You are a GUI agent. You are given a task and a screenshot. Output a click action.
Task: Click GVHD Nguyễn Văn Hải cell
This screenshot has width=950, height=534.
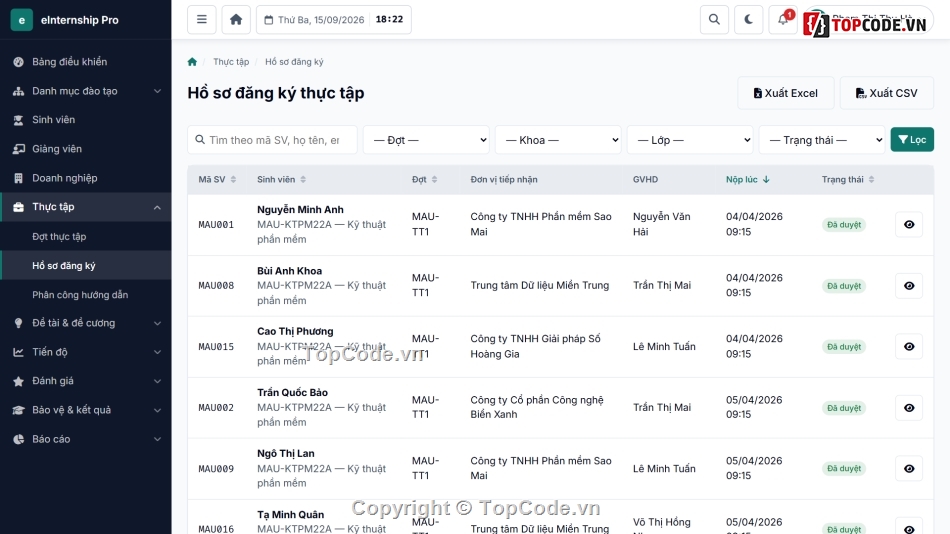click(x=662, y=224)
